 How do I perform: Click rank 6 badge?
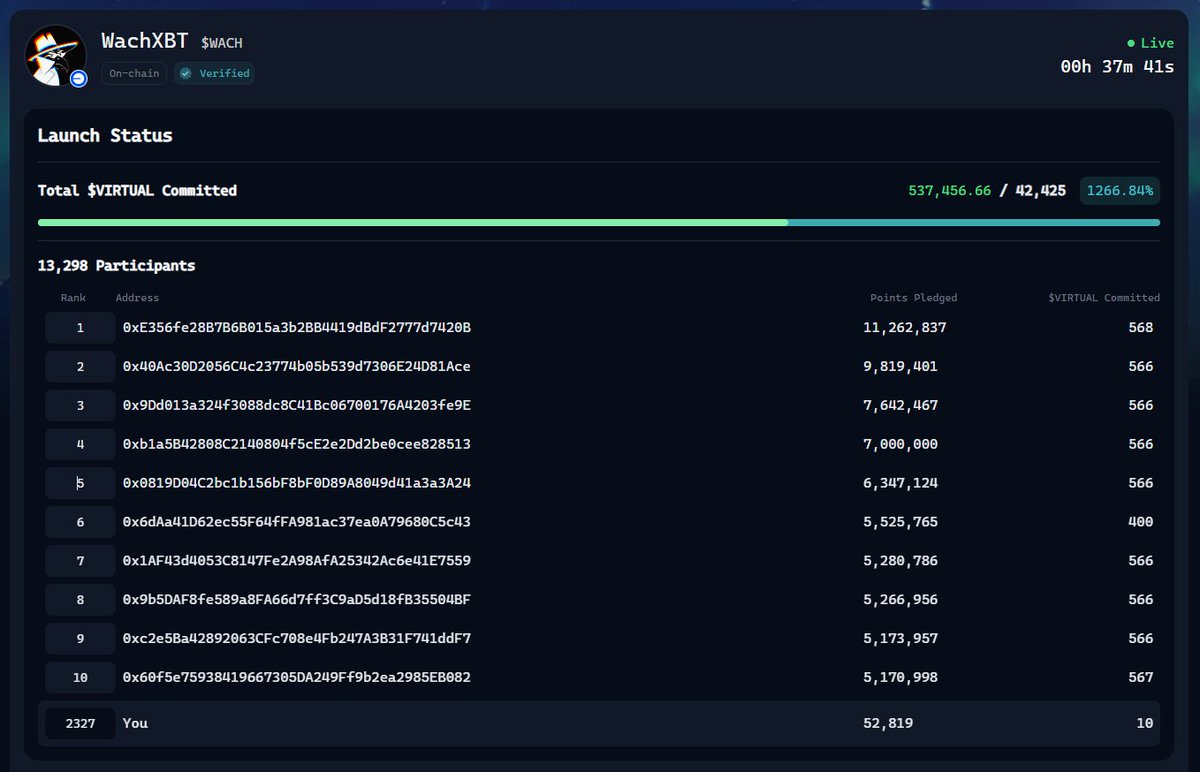80,522
